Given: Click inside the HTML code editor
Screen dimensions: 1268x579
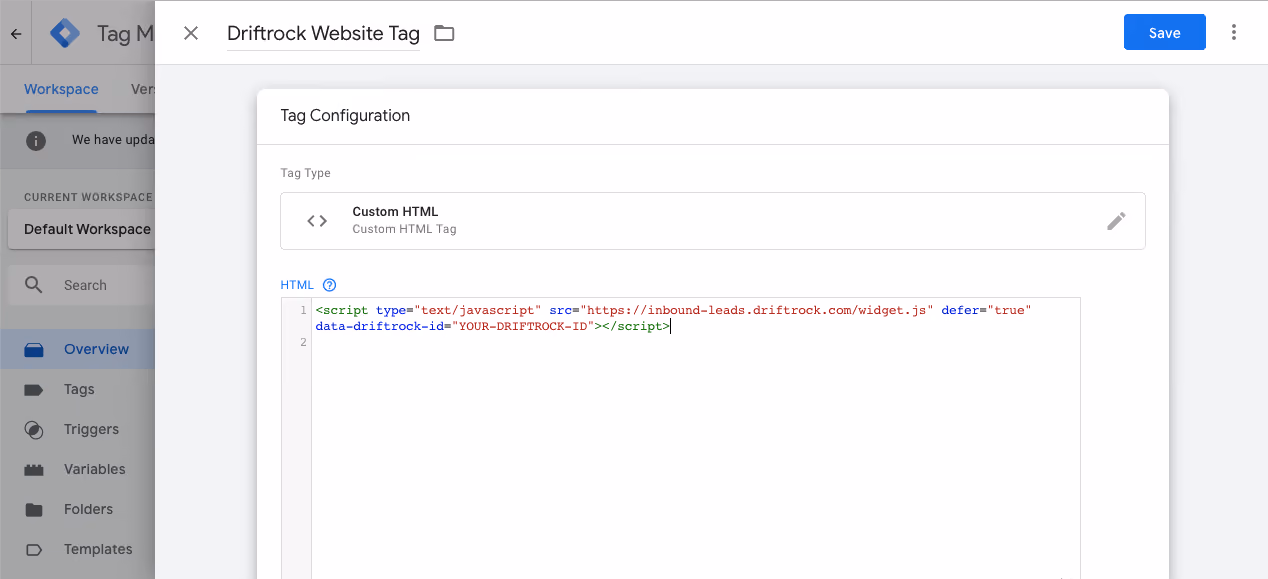Looking at the screenshot, I should [x=695, y=438].
